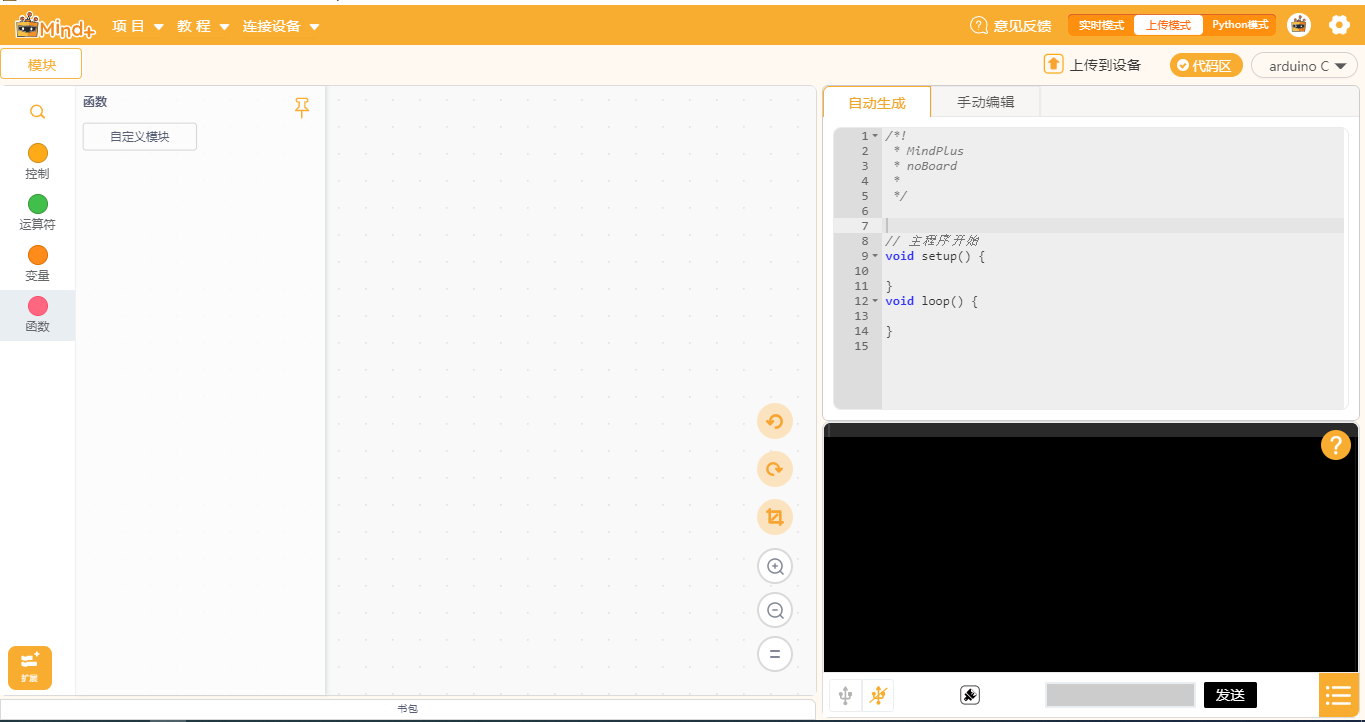Click the crop screenshot icon in workspace
The image size is (1365, 722).
point(775,517)
